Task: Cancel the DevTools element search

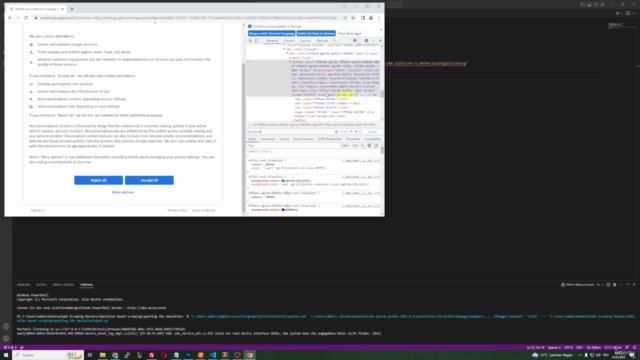Action: click(372, 132)
